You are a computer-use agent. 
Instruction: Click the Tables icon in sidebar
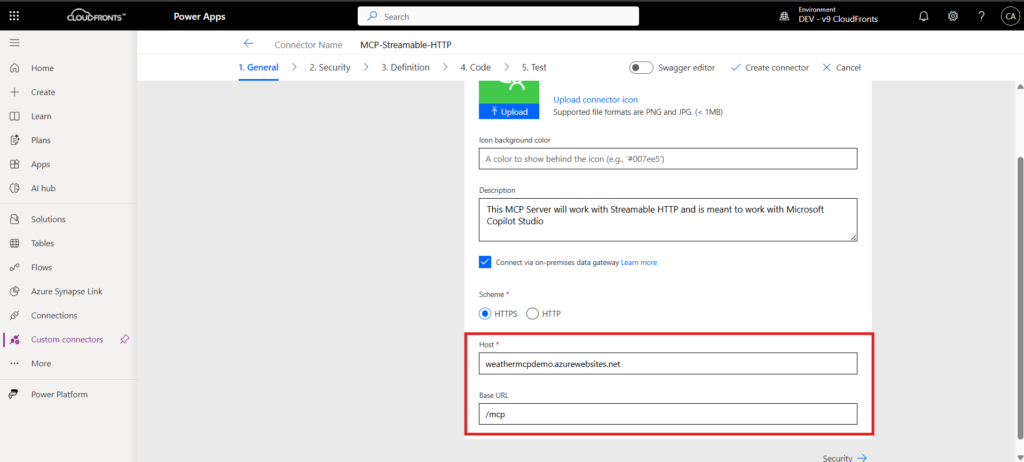click(14, 243)
